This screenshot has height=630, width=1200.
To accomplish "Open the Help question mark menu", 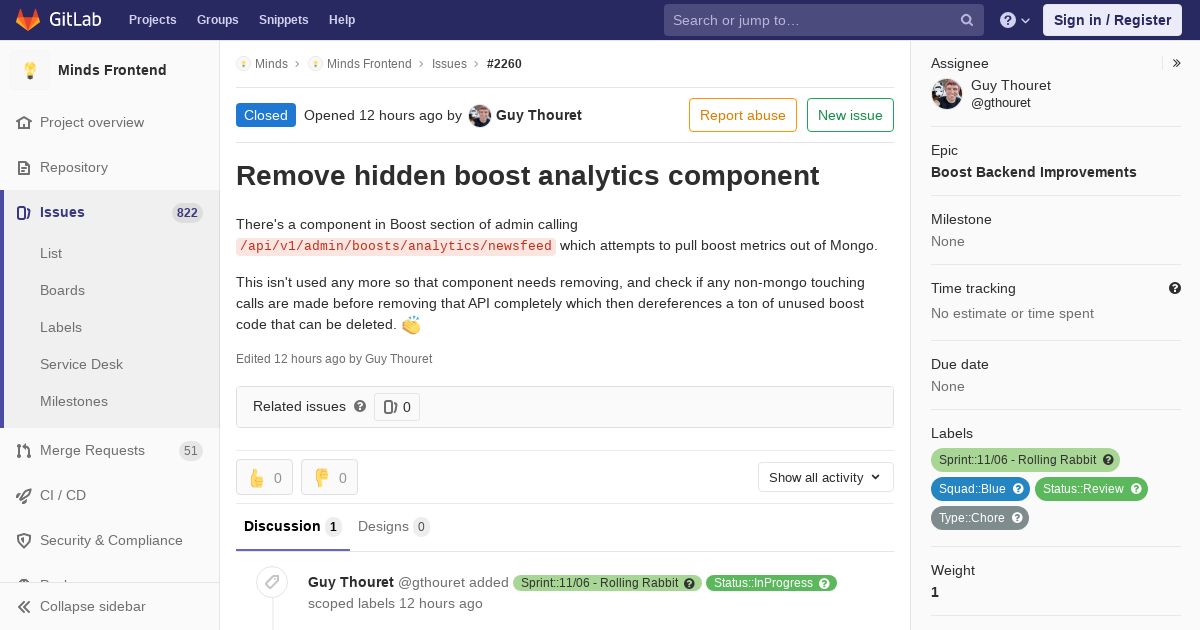I will (1015, 20).
